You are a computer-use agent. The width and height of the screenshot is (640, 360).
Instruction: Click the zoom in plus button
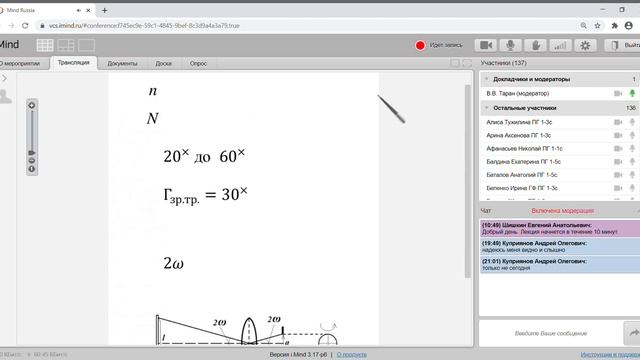tap(32, 105)
